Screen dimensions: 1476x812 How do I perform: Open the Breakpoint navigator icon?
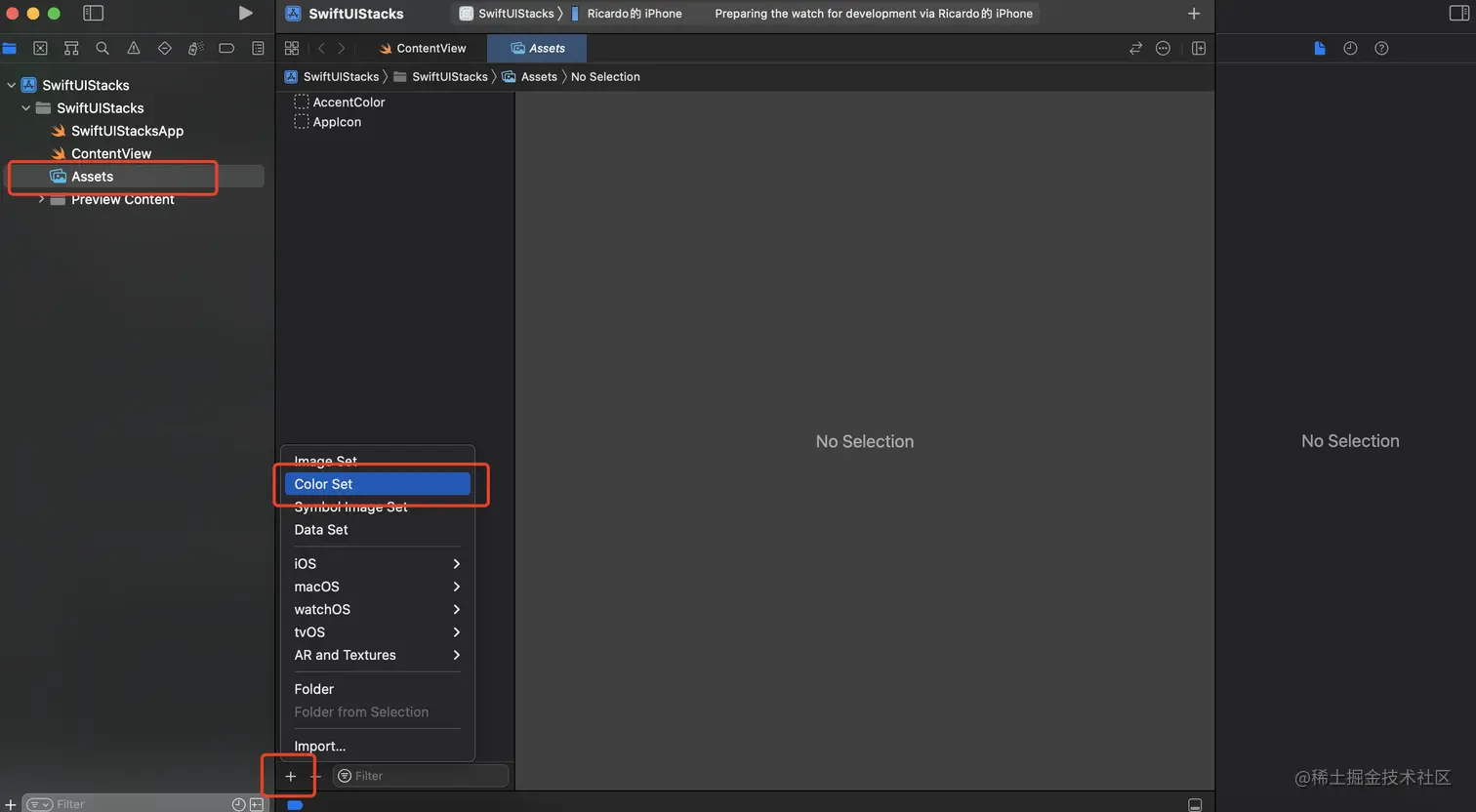click(226, 48)
